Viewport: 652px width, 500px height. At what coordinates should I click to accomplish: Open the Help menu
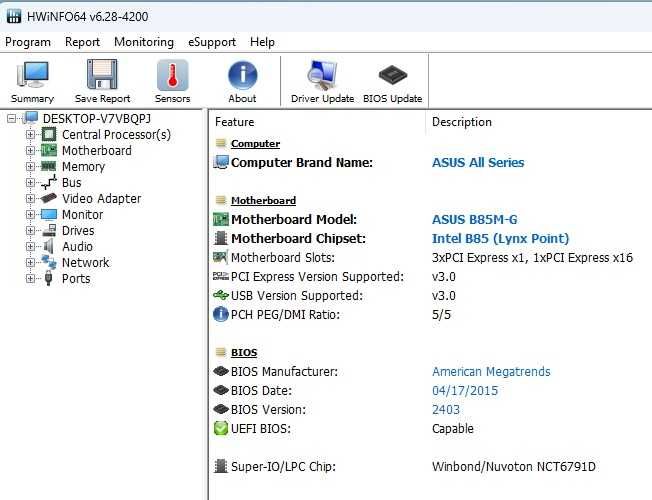pyautogui.click(x=262, y=42)
